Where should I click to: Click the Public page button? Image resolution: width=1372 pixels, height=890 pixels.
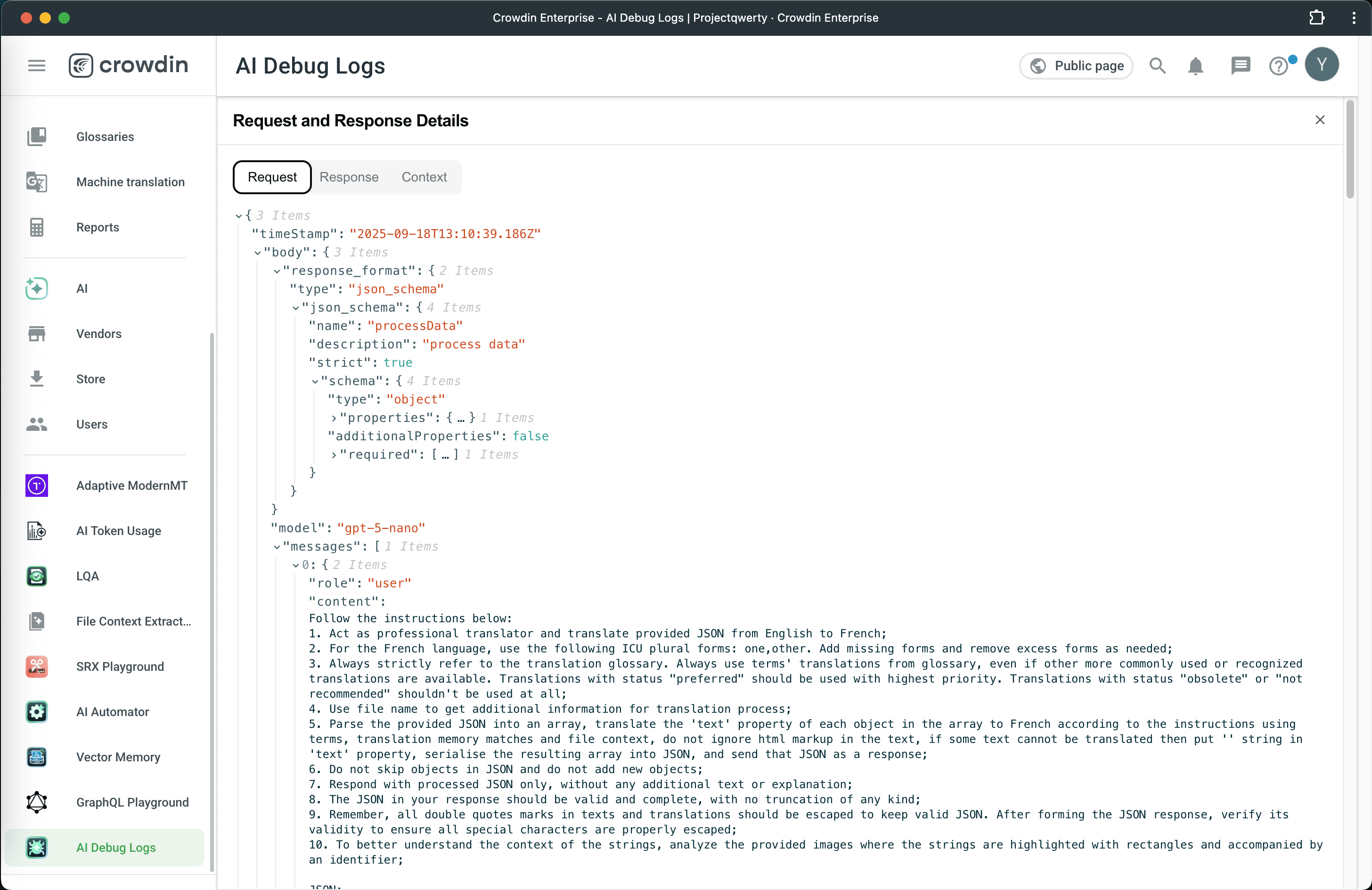pos(1076,66)
